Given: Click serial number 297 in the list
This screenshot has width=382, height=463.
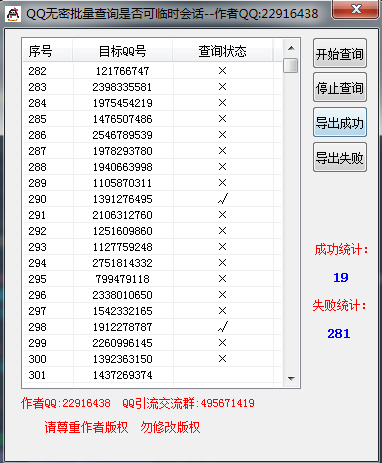Looking at the screenshot, I should (x=37, y=311).
